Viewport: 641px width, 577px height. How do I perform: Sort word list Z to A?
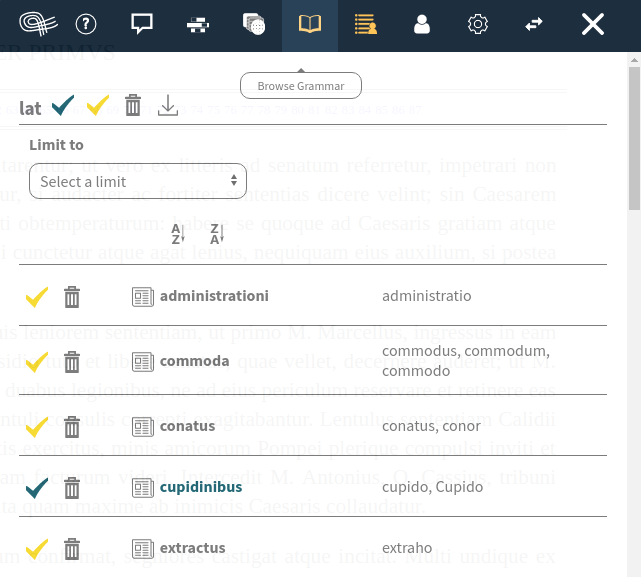click(x=216, y=235)
